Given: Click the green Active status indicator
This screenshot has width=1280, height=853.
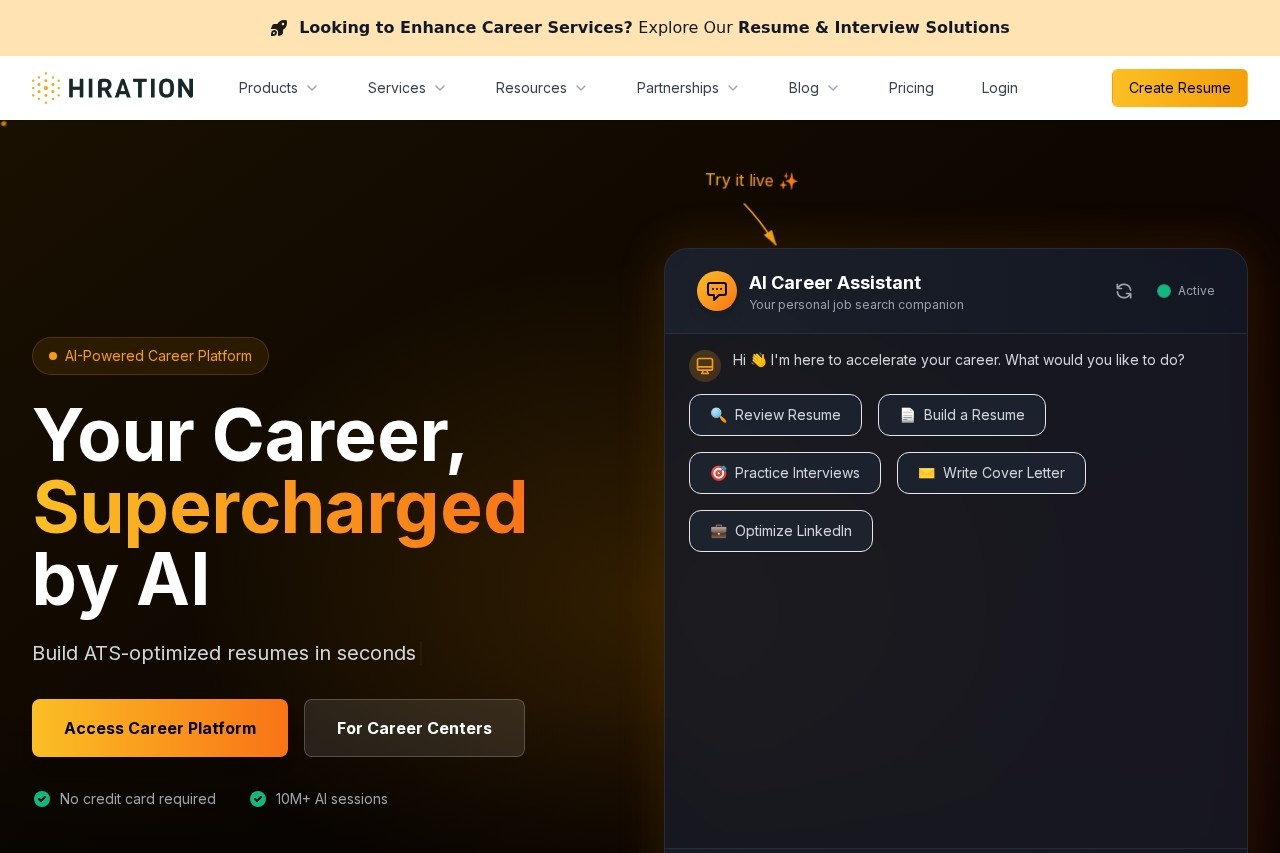Looking at the screenshot, I should click(x=1164, y=291).
